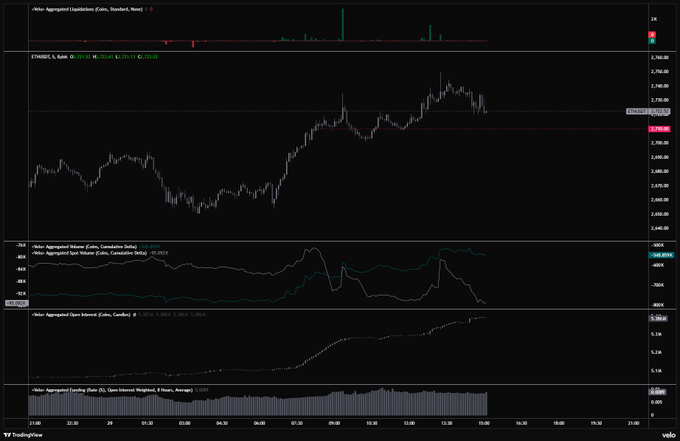The width and height of the screenshot is (680, 441).
Task: Click the 19:30 time axis label
Action: click(596, 423)
